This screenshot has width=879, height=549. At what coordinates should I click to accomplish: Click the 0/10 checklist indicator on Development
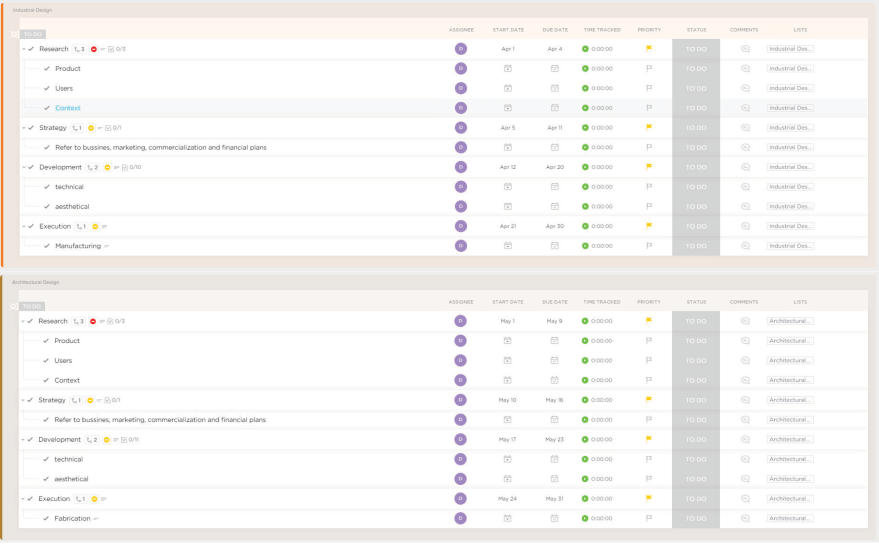pyautogui.click(x=131, y=167)
